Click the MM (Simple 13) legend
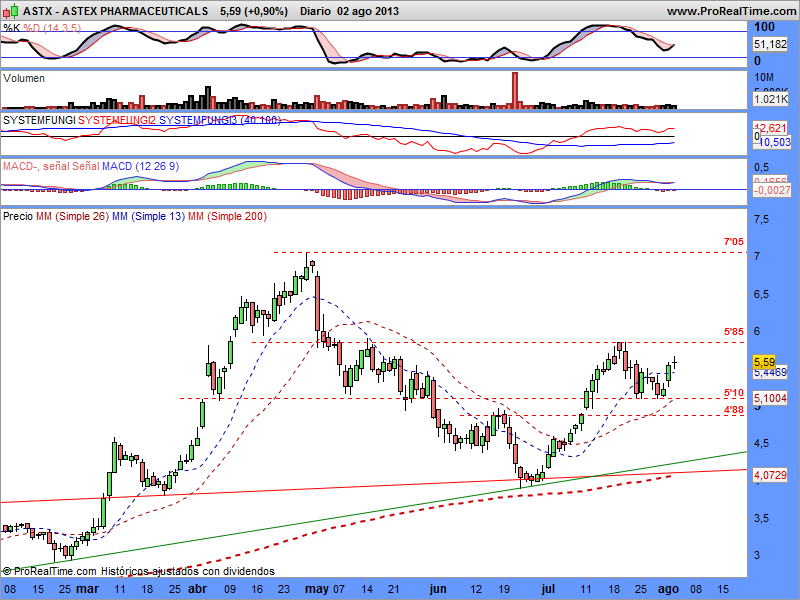The height and width of the screenshot is (600, 800). point(148,216)
